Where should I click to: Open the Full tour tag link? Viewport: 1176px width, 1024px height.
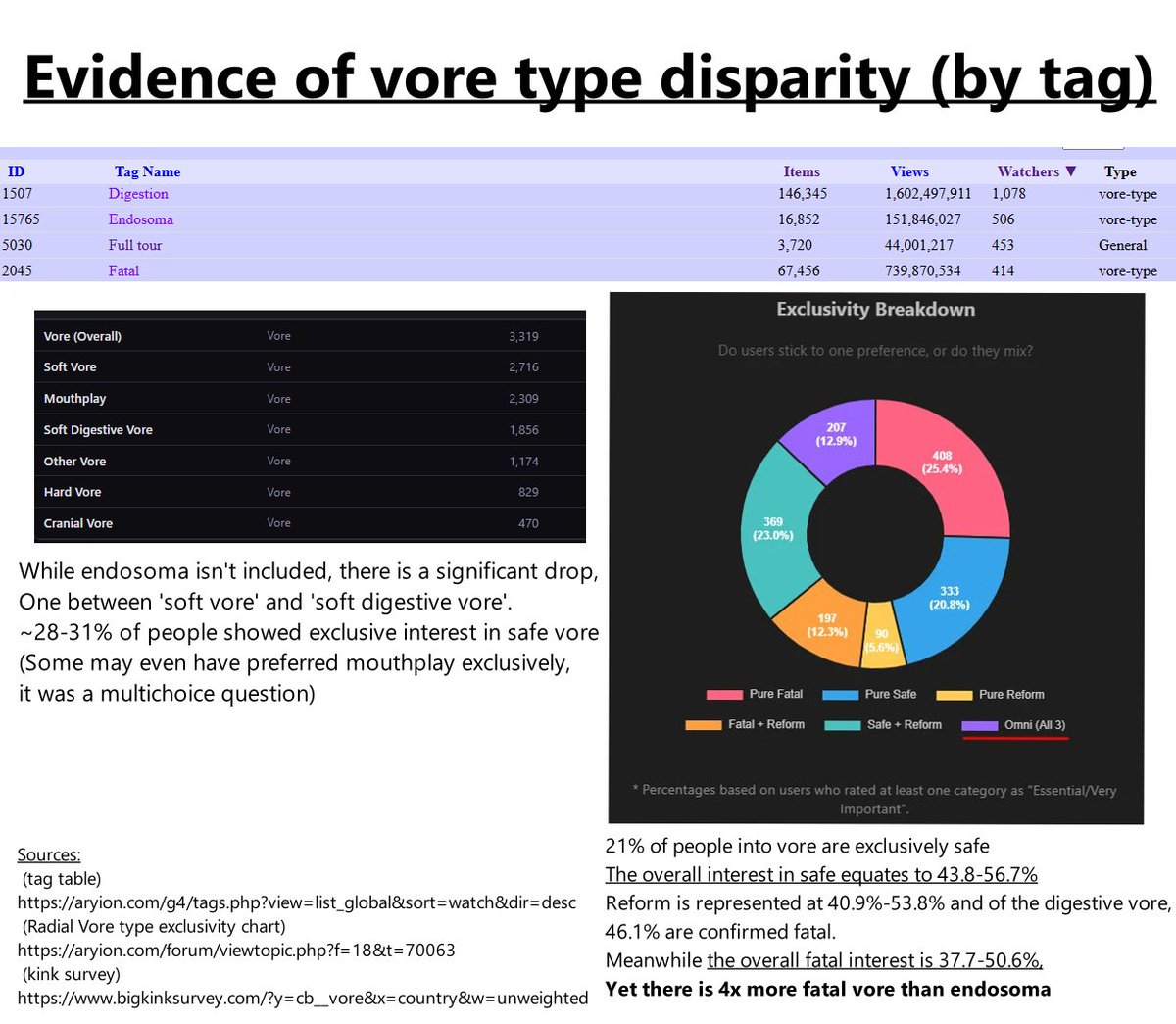135,245
